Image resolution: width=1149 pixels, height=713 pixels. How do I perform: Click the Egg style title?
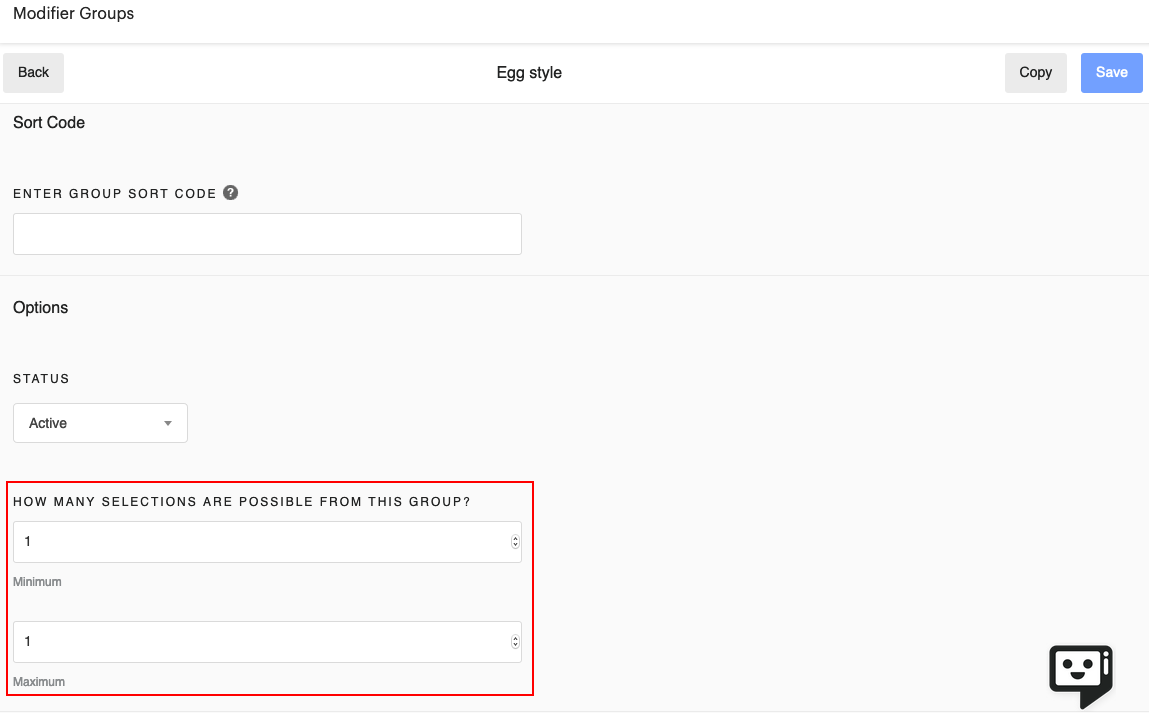[x=528, y=72]
